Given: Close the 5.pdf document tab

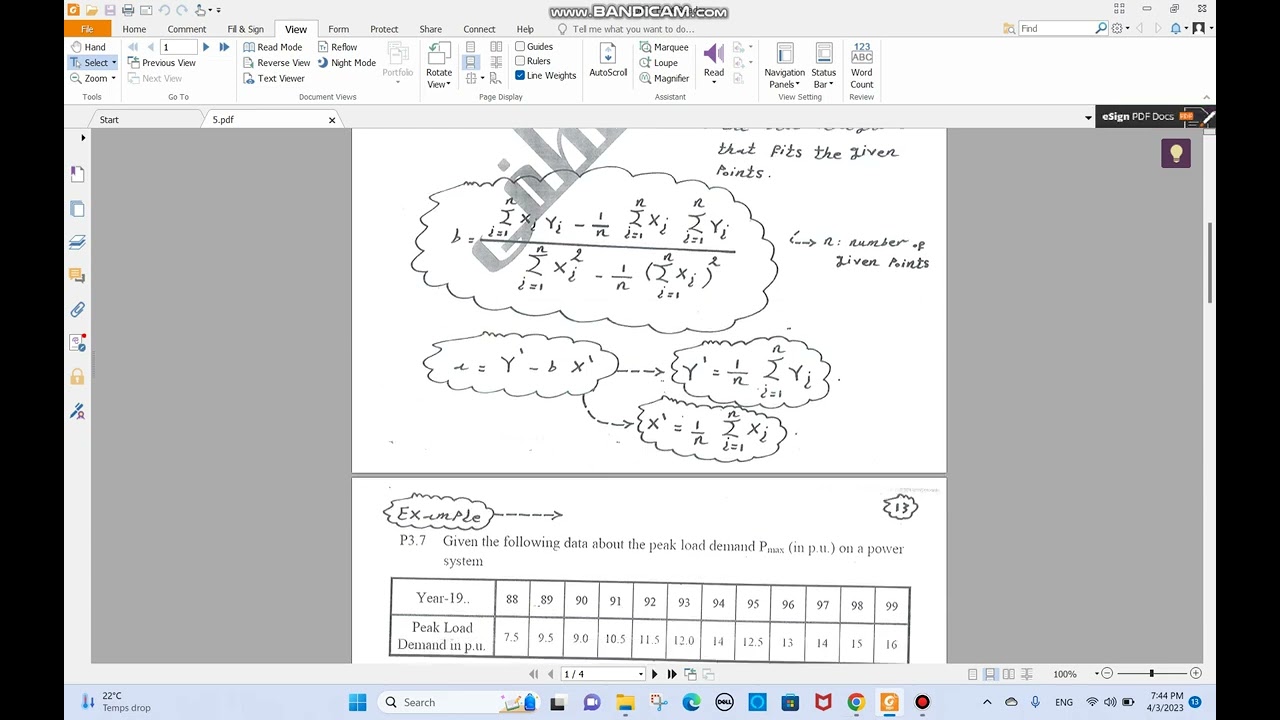Looking at the screenshot, I should tap(332, 120).
